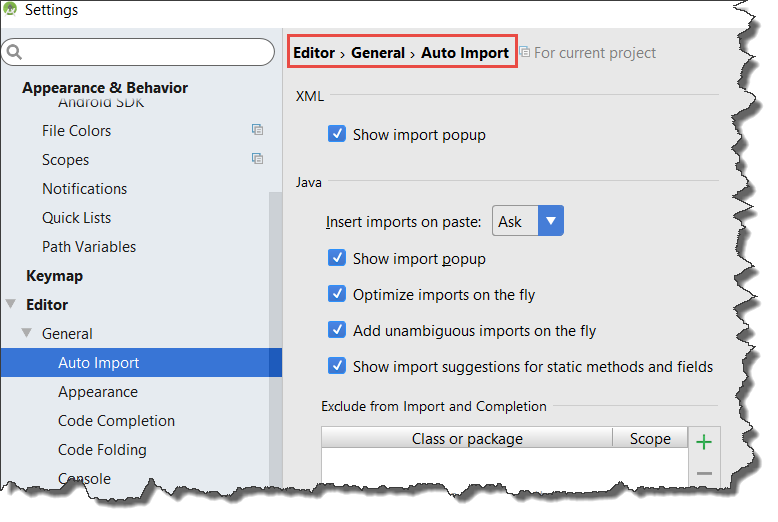Click the green plus to add exclusion
This screenshot has width=778, height=522.
704,442
